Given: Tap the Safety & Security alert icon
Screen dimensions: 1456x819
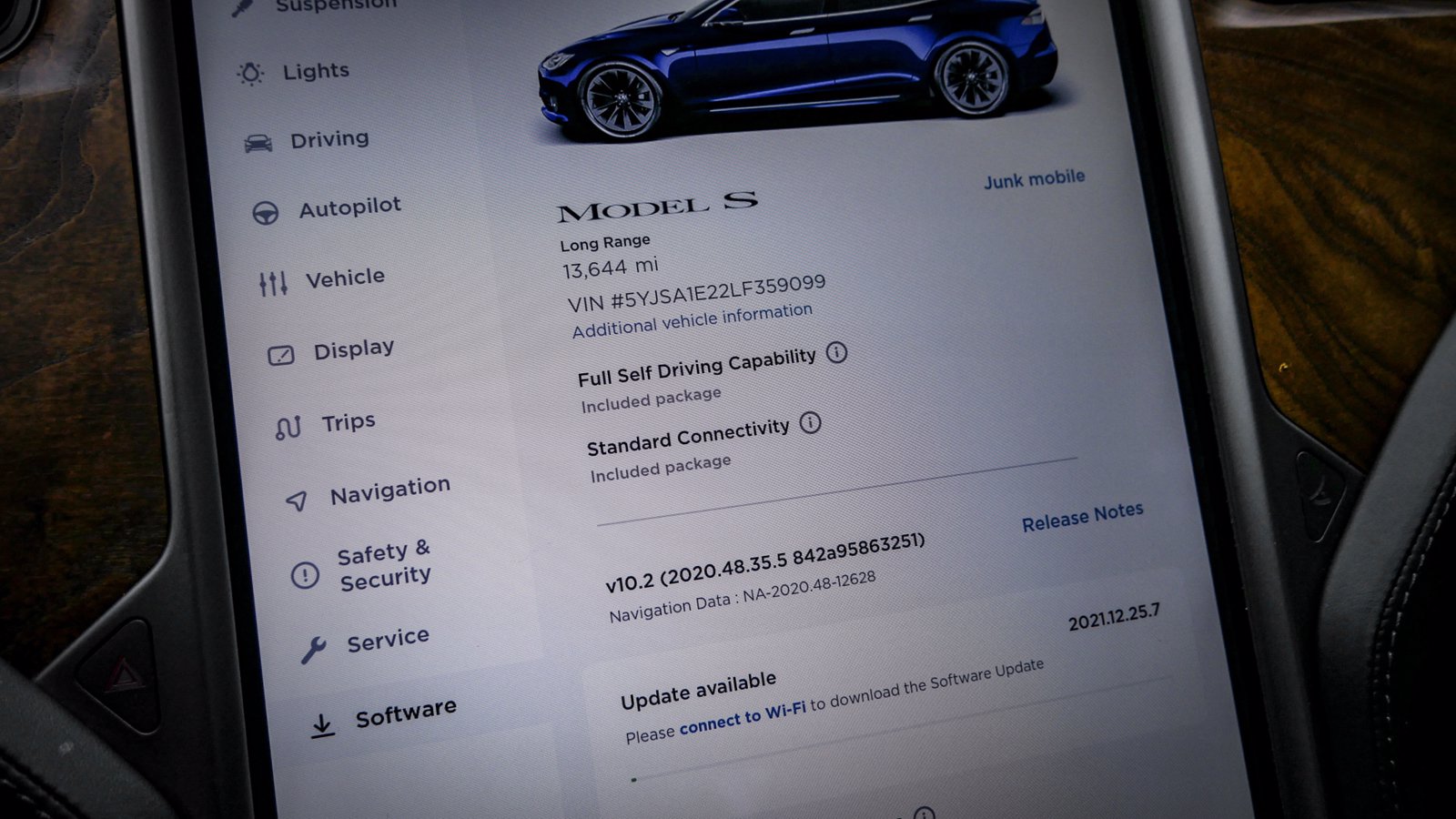Looking at the screenshot, I should pyautogui.click(x=305, y=575).
